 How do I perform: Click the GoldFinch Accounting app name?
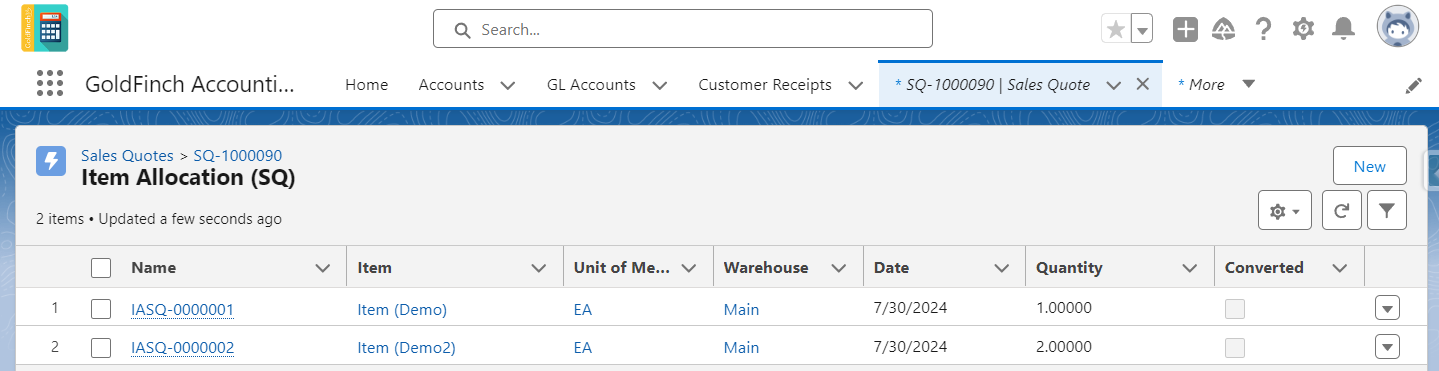click(x=191, y=85)
